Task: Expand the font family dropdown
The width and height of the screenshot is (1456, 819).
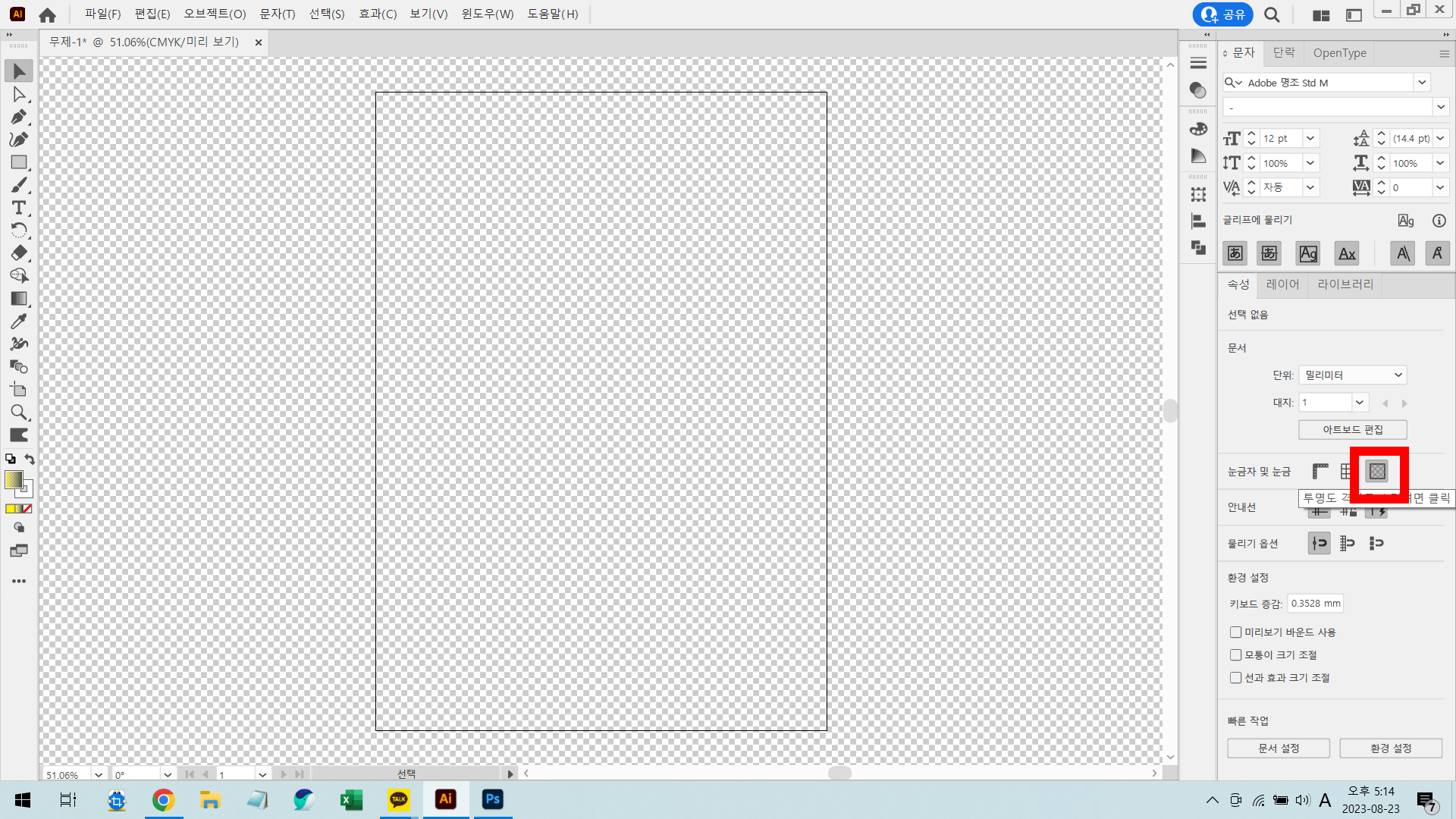Action: click(1422, 83)
